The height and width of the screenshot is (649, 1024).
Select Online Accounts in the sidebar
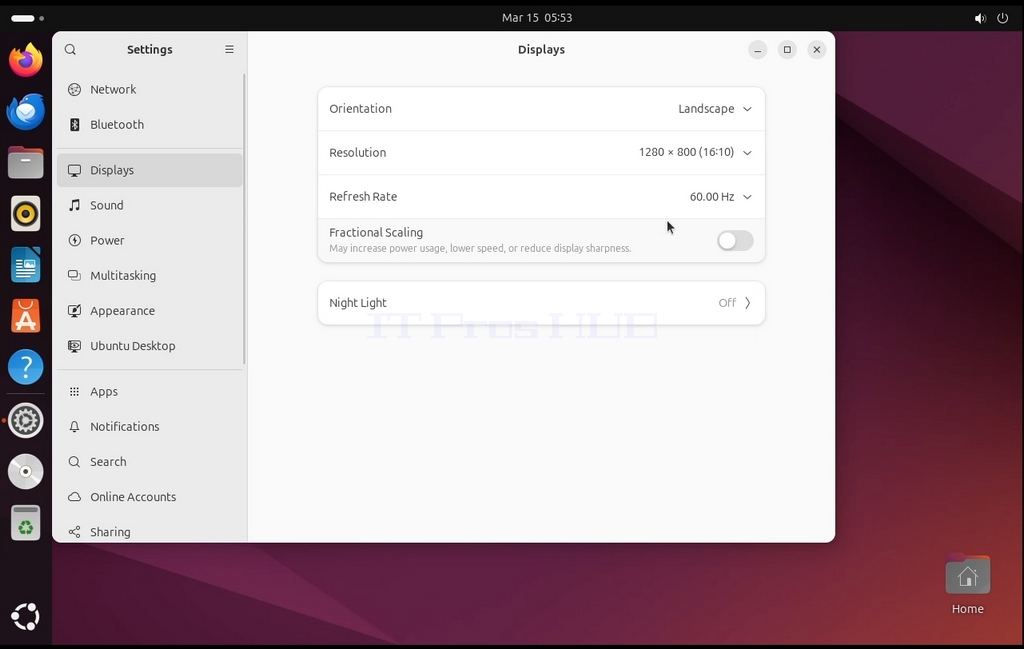pos(150,497)
